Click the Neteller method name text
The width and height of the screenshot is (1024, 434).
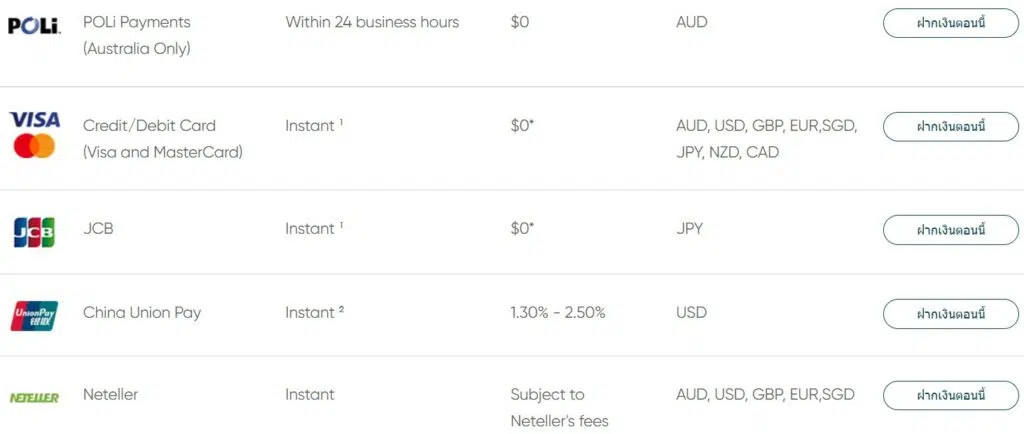110,395
